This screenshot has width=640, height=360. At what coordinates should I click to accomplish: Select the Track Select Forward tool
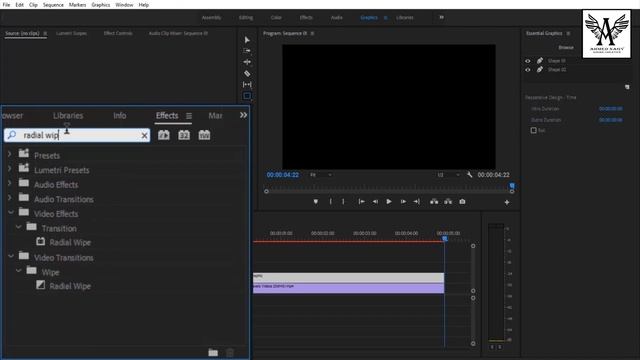[x=247, y=51]
